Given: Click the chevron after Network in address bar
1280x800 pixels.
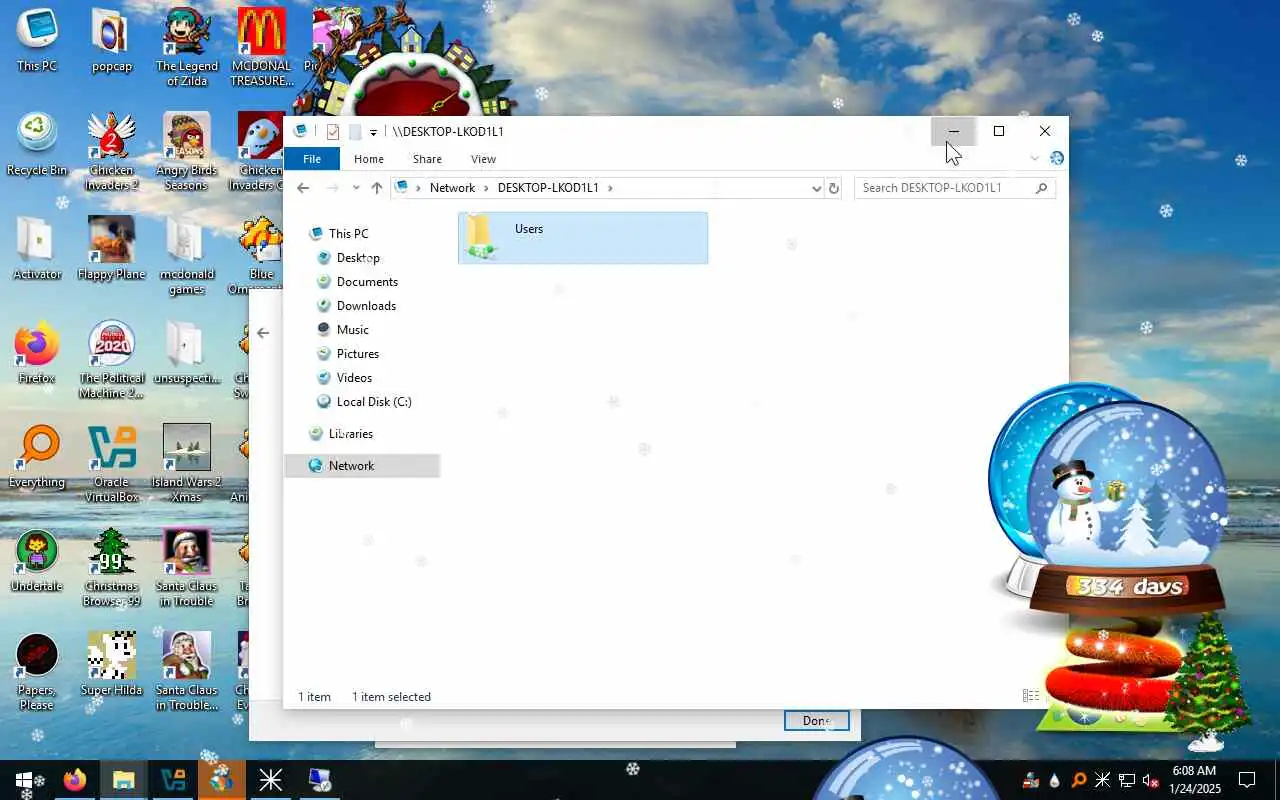Looking at the screenshot, I should point(487,188).
